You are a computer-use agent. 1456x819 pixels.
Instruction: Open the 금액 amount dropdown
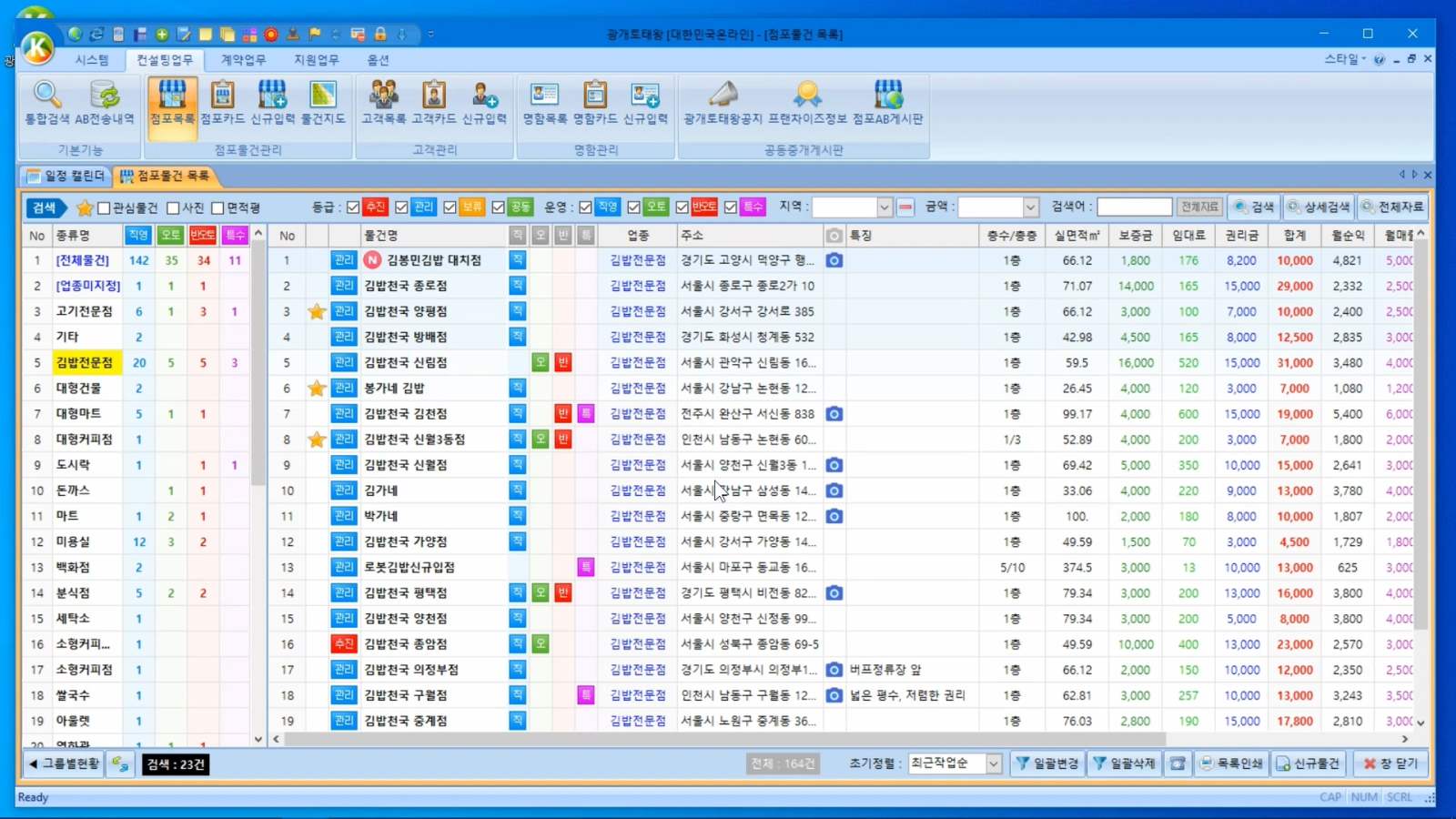point(1030,207)
